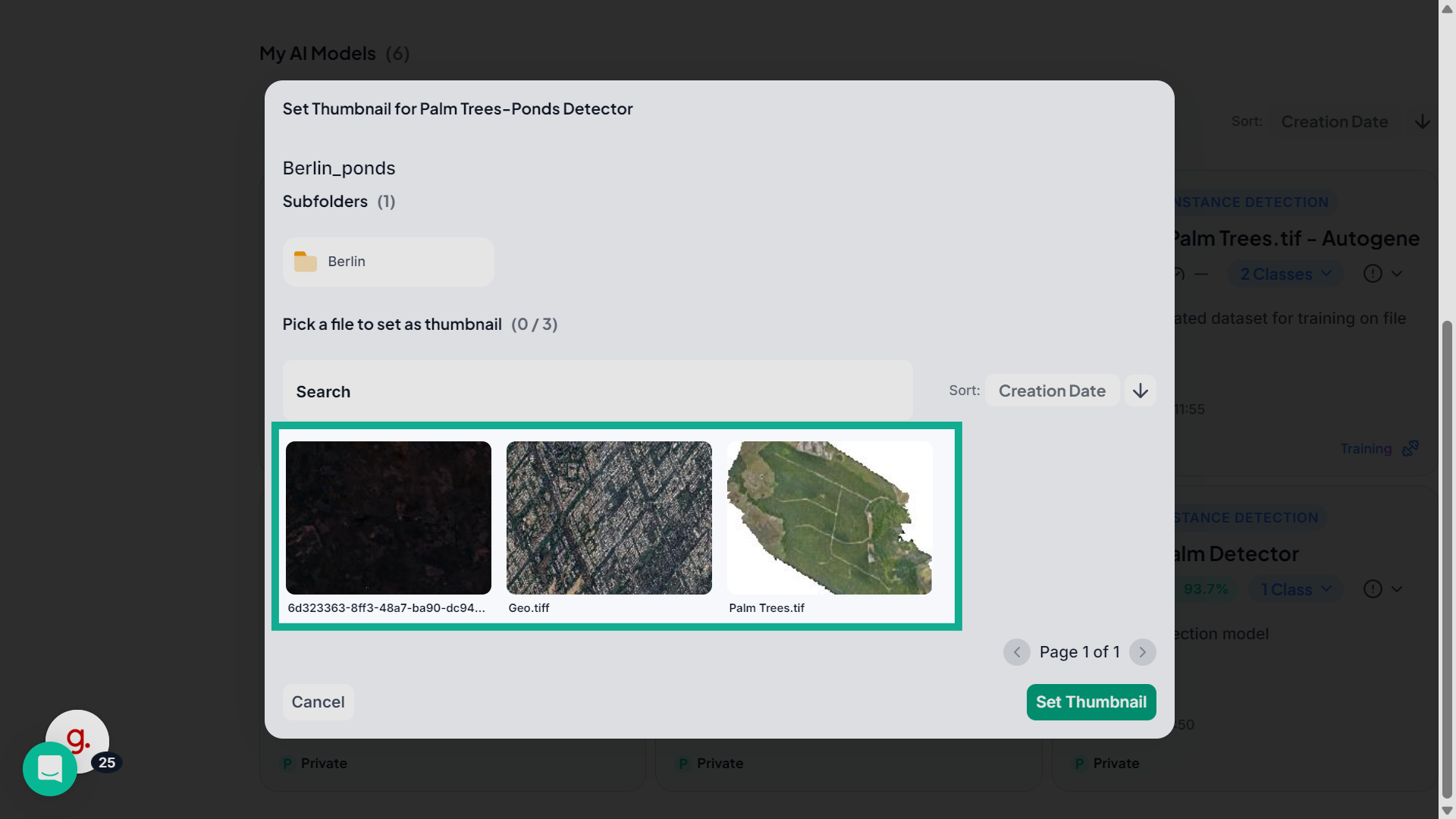Click the My AI Models heading

tap(318, 54)
